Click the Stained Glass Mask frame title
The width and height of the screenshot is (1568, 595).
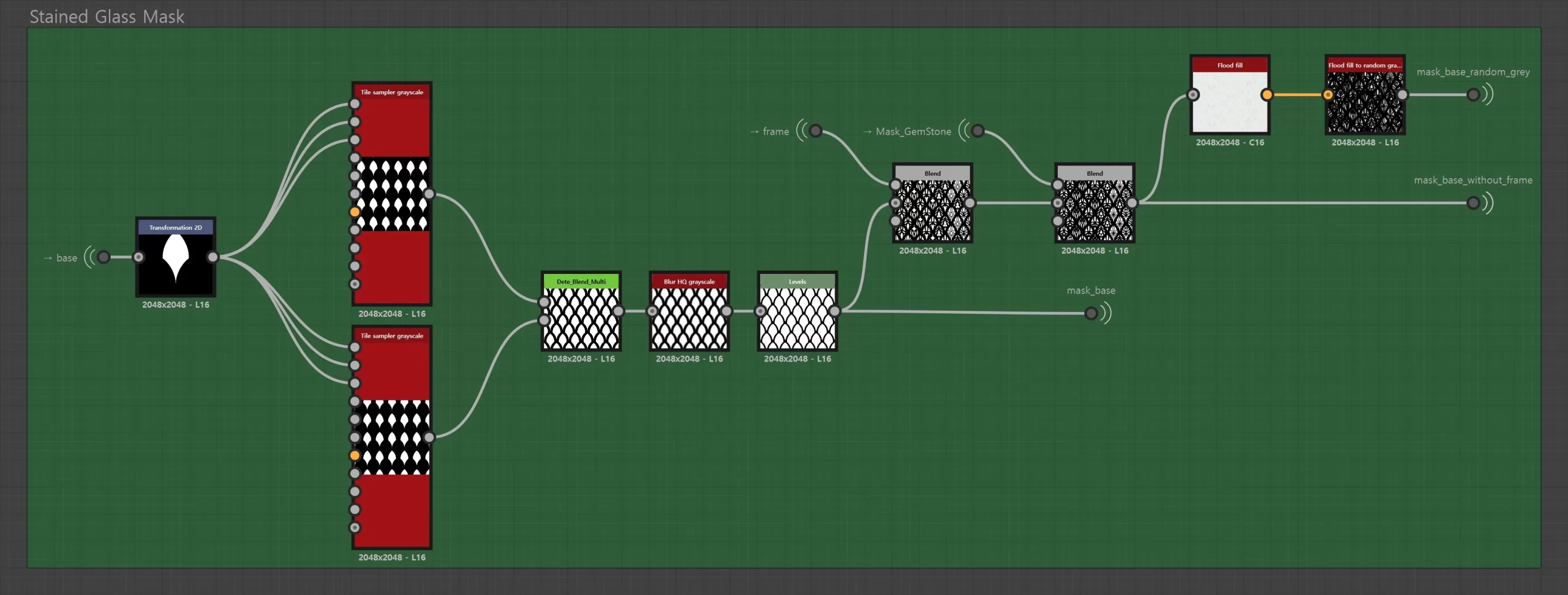(x=107, y=17)
